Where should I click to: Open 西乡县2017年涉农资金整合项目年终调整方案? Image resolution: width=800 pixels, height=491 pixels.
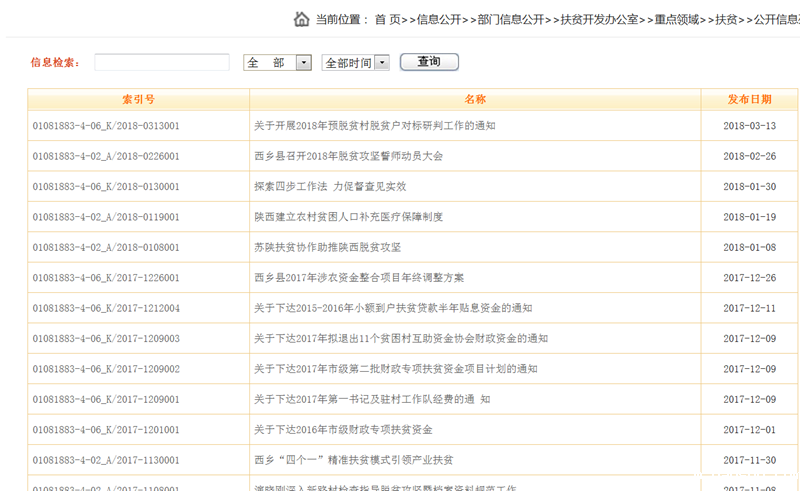[x=359, y=278]
